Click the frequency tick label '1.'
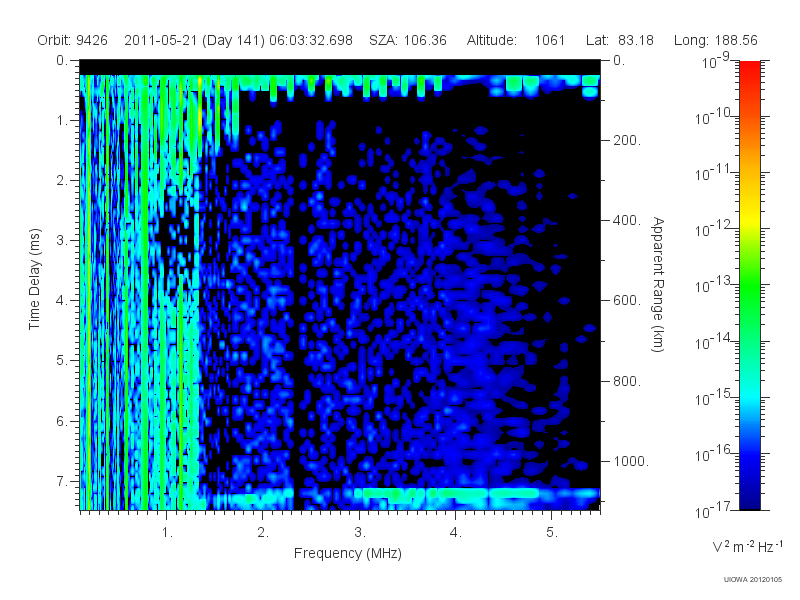 pyautogui.click(x=167, y=533)
